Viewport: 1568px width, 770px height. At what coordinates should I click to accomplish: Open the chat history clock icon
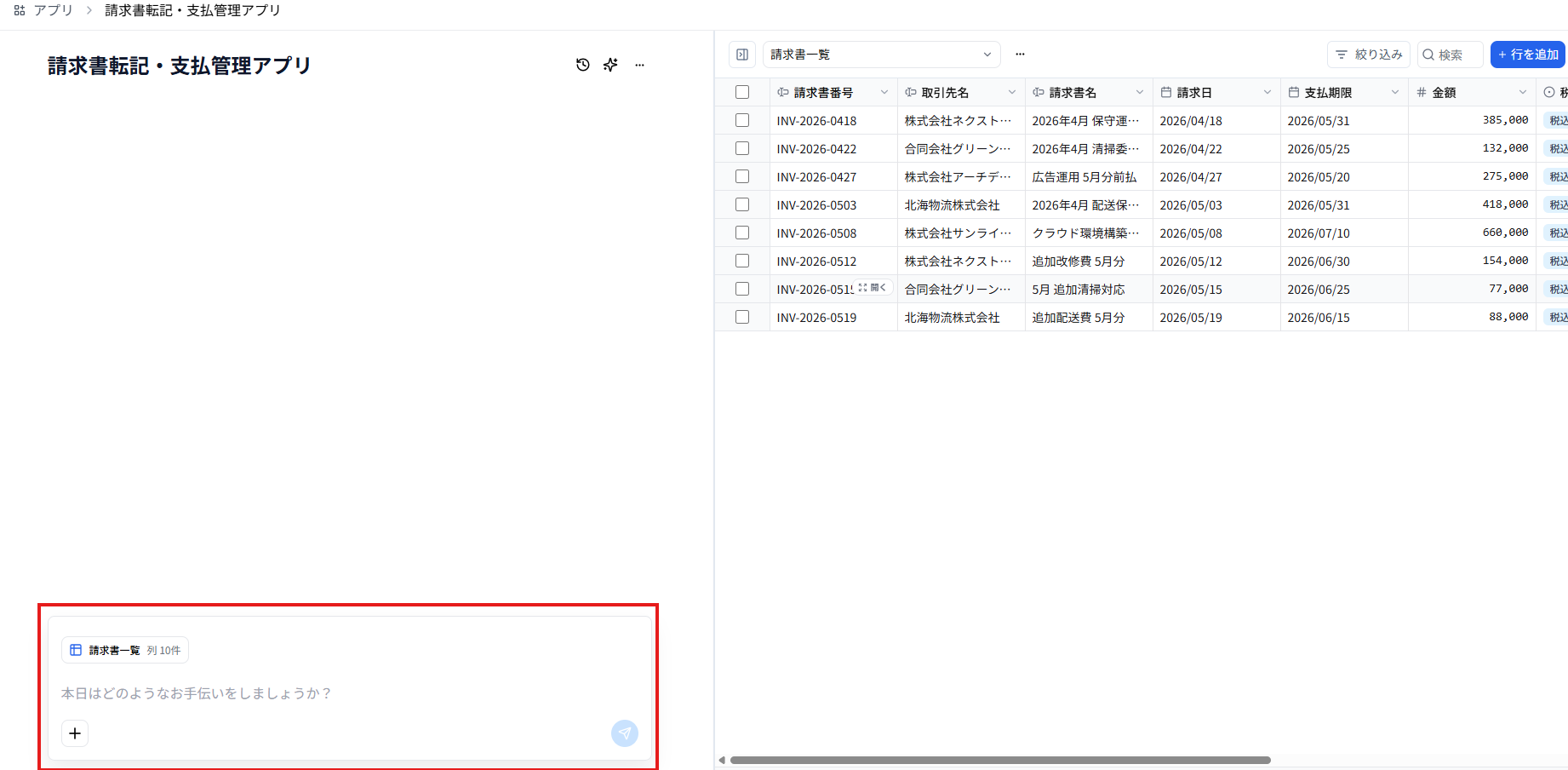point(583,65)
